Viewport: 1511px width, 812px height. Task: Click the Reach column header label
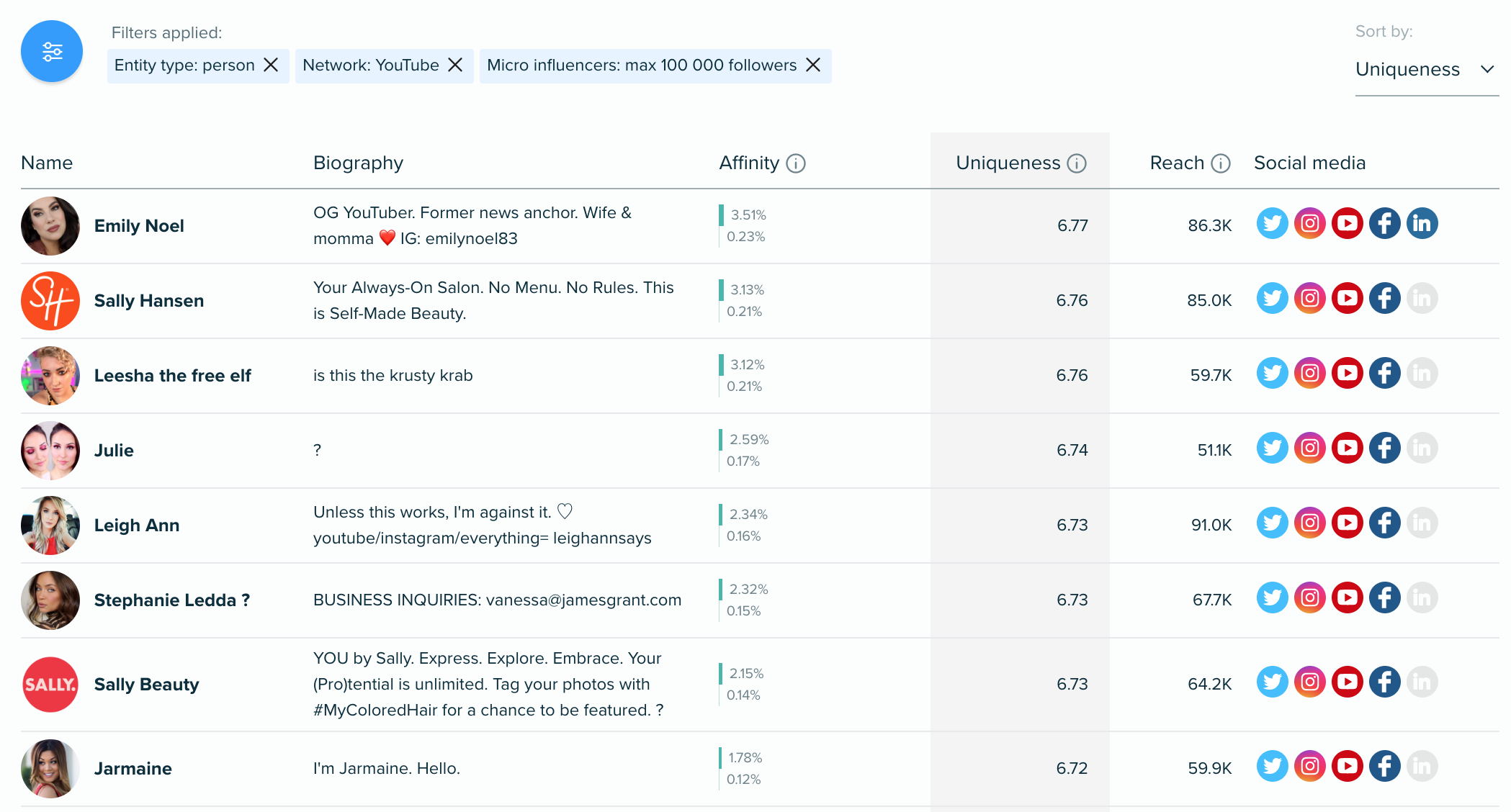[1177, 163]
